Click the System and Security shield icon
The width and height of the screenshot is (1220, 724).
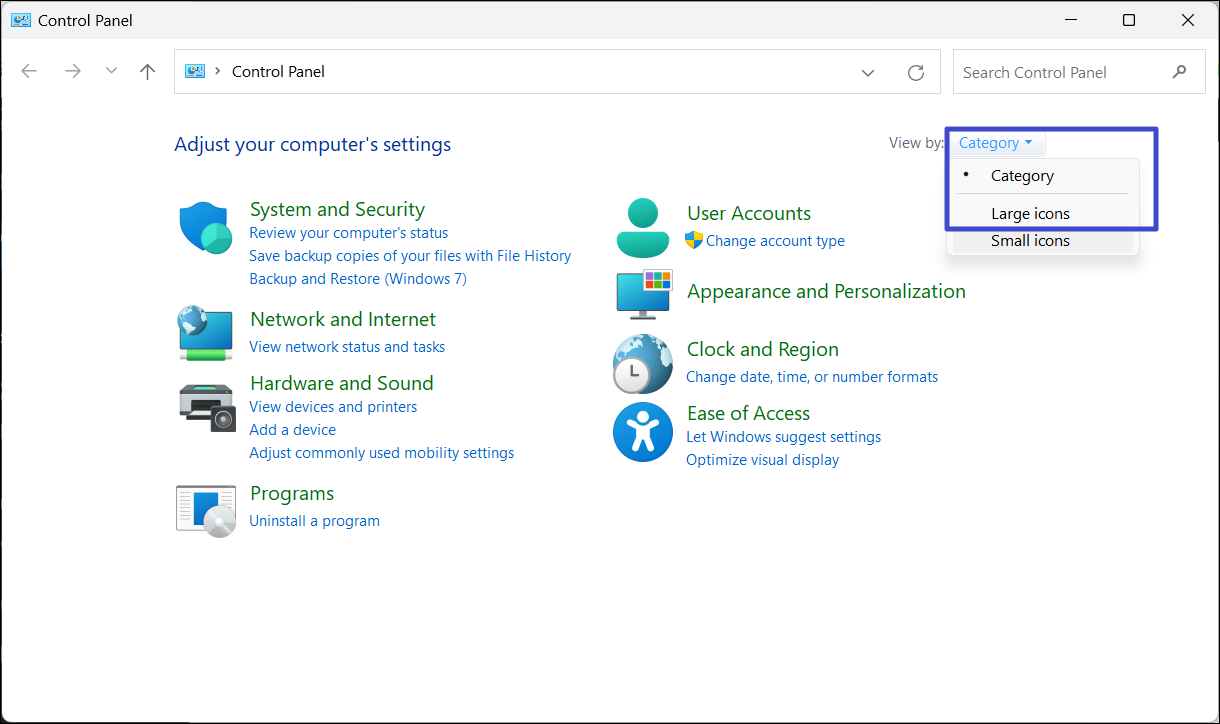tap(206, 228)
